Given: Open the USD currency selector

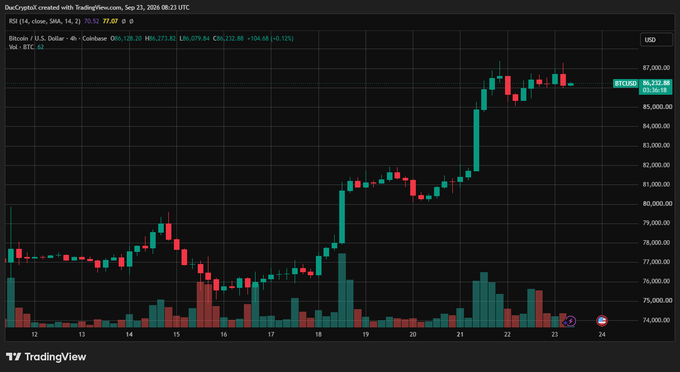Looking at the screenshot, I should click(656, 39).
